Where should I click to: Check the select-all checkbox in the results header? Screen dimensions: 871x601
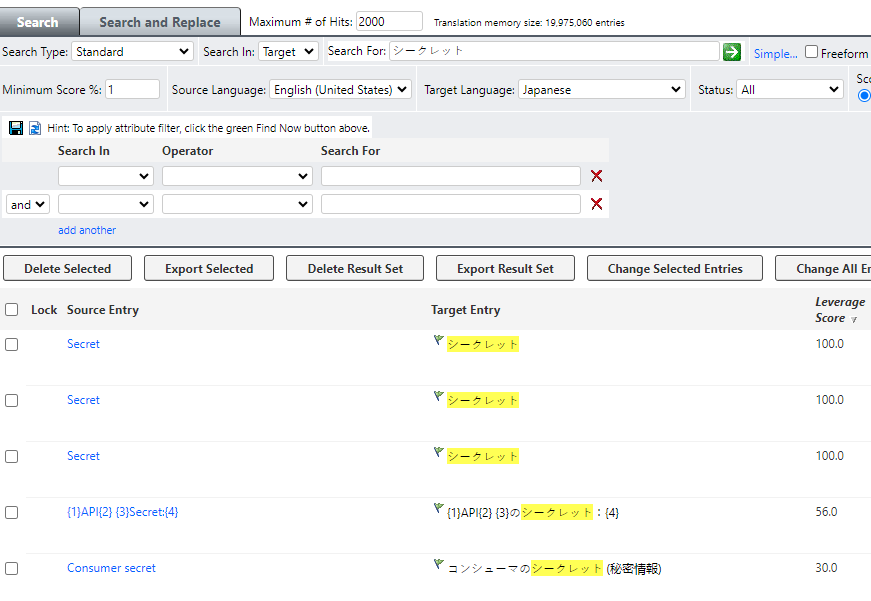pos(11,309)
